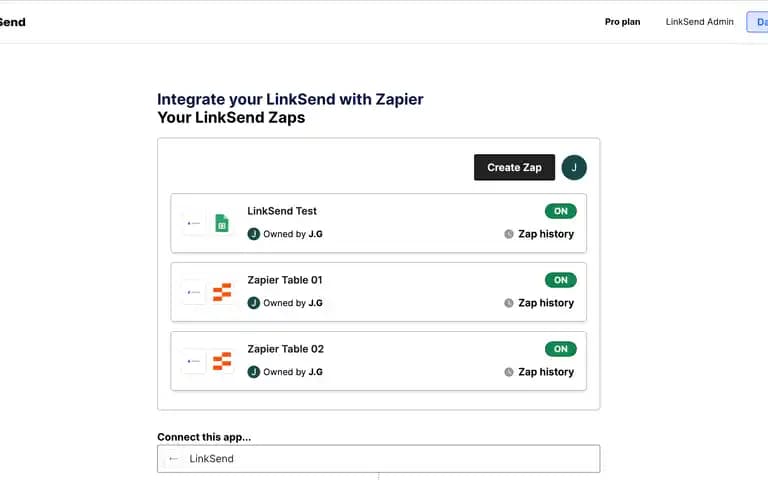768x480 pixels.
Task: Open the Zapier Table 02 zap title
Action: click(x=286, y=349)
